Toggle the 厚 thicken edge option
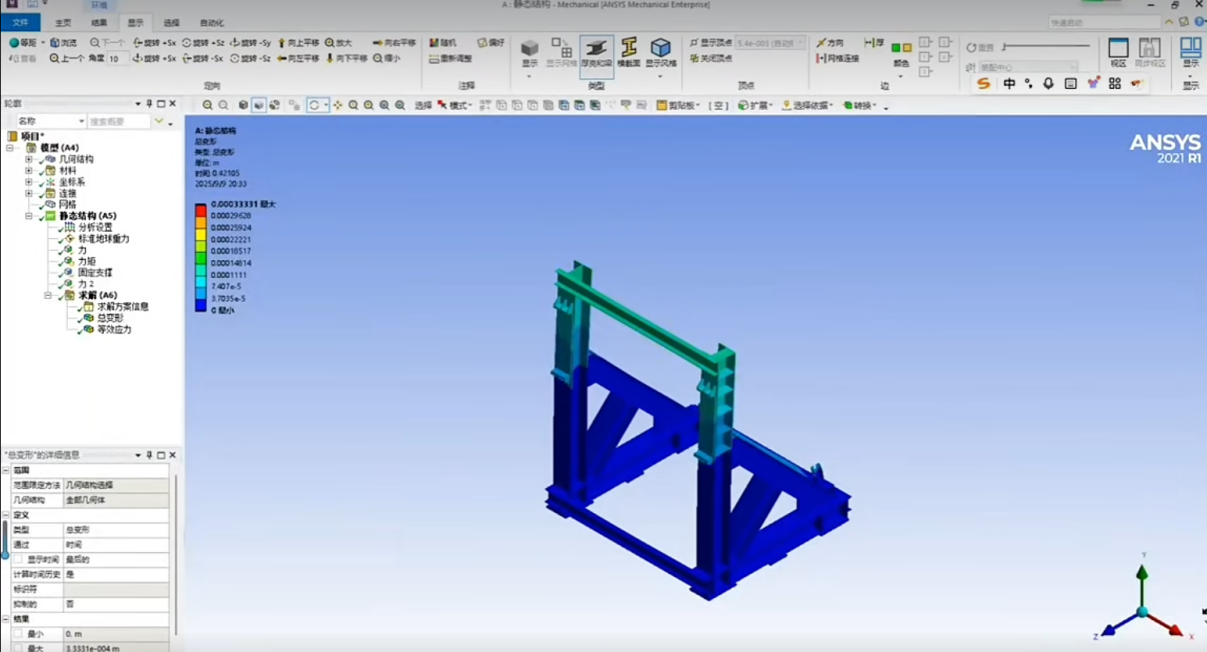This screenshot has width=1207, height=652. 874,43
